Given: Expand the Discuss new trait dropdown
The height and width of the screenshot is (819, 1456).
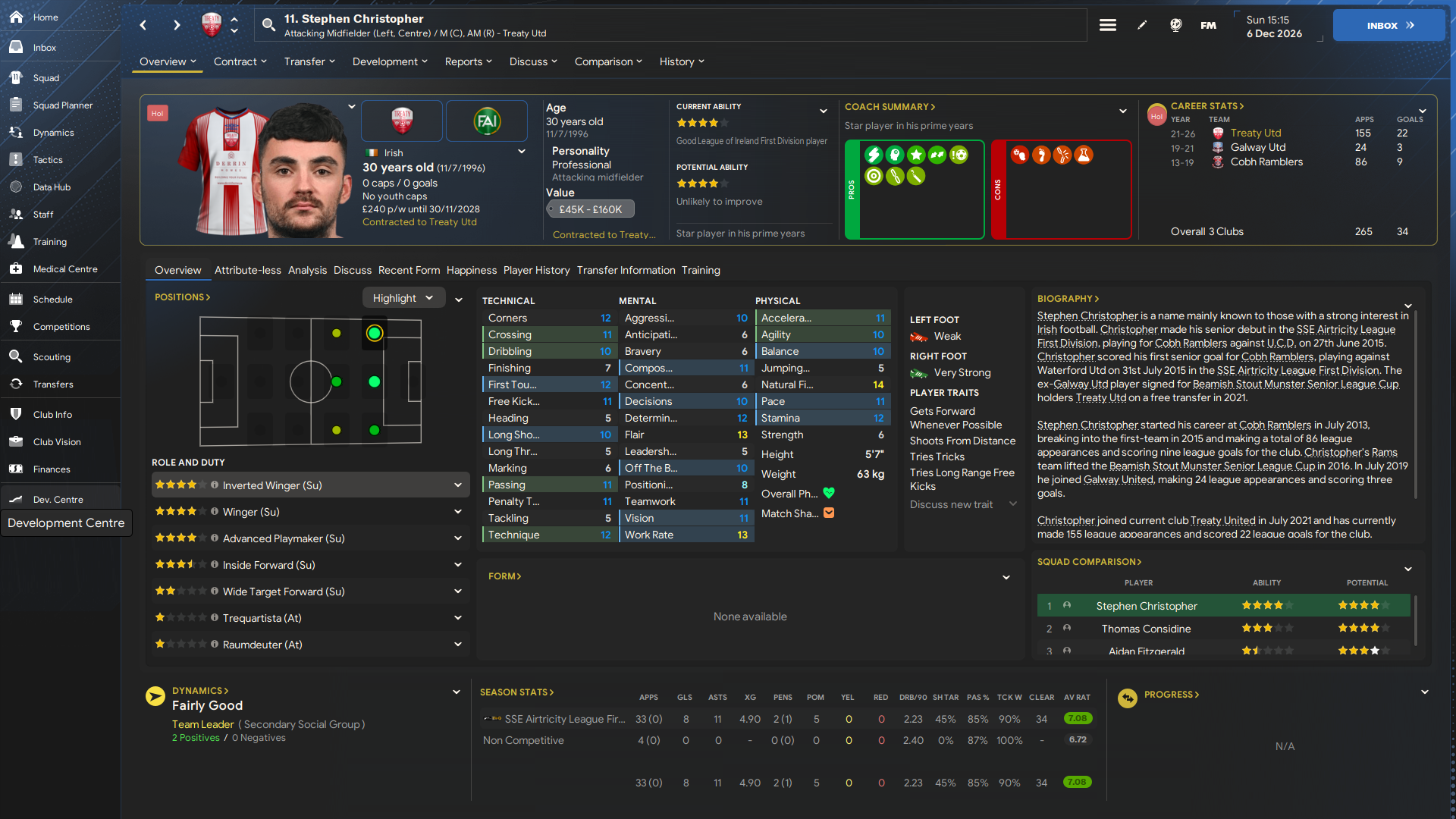Looking at the screenshot, I should (x=1013, y=504).
